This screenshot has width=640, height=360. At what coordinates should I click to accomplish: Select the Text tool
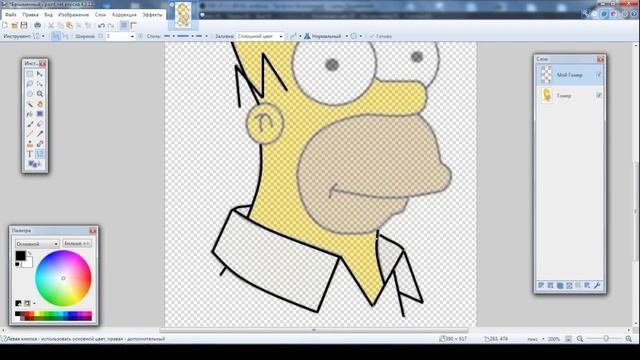(30, 154)
